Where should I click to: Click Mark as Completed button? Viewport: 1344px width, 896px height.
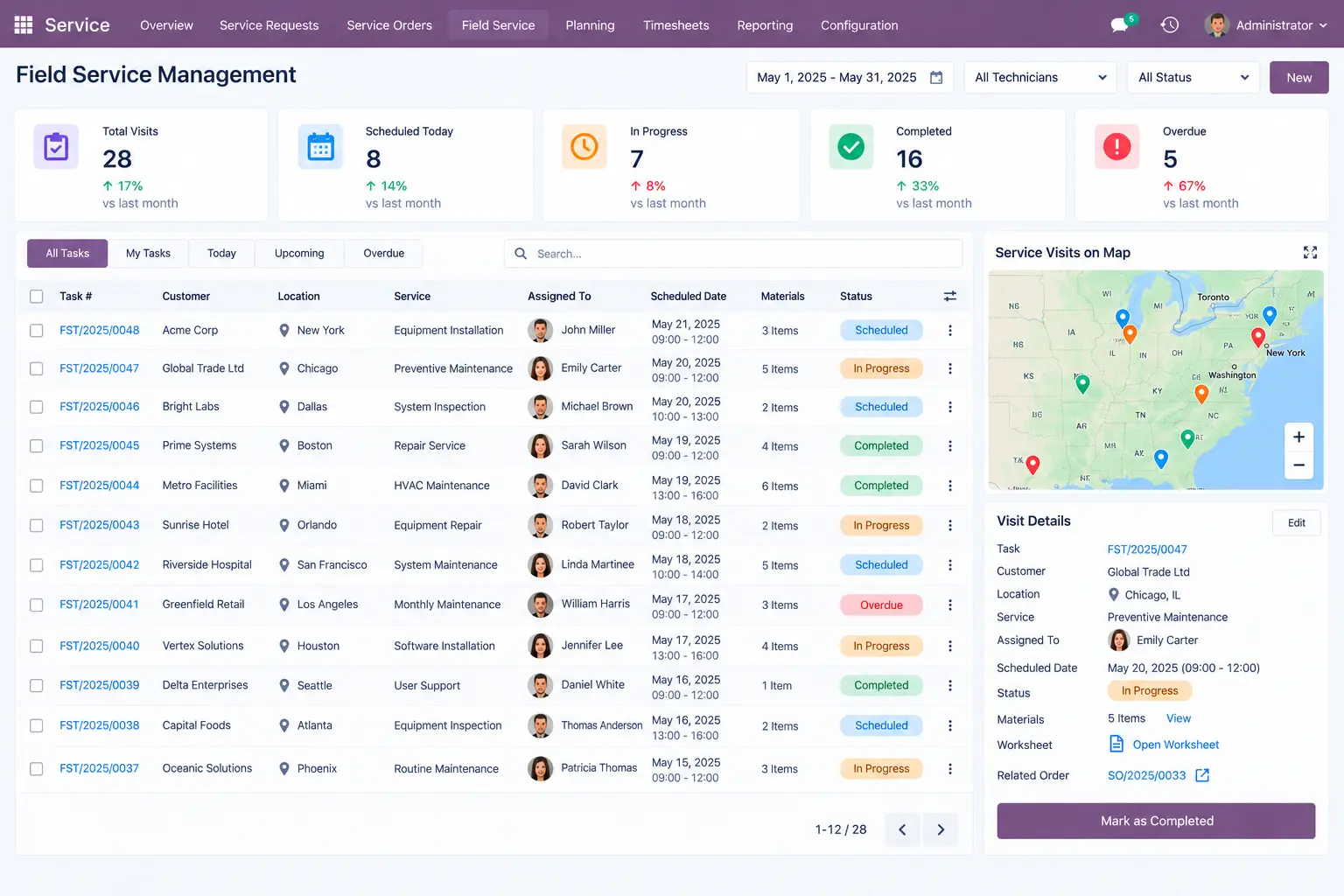[1156, 821]
